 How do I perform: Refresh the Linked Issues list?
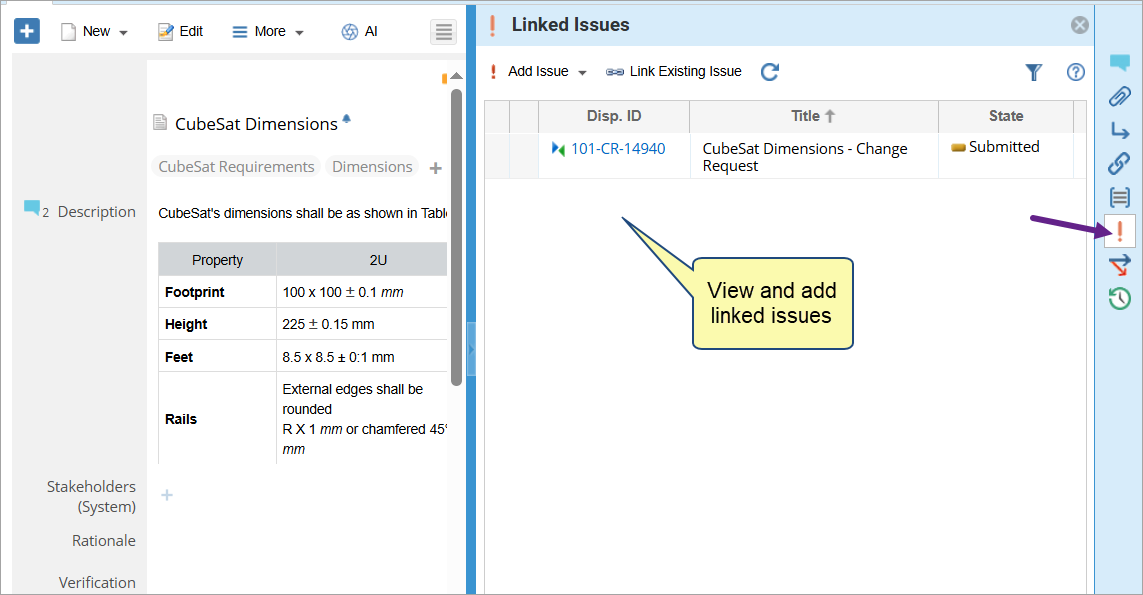point(769,72)
